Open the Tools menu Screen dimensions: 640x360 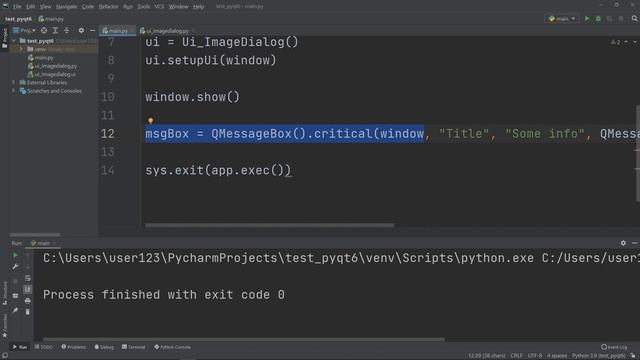(x=143, y=7)
